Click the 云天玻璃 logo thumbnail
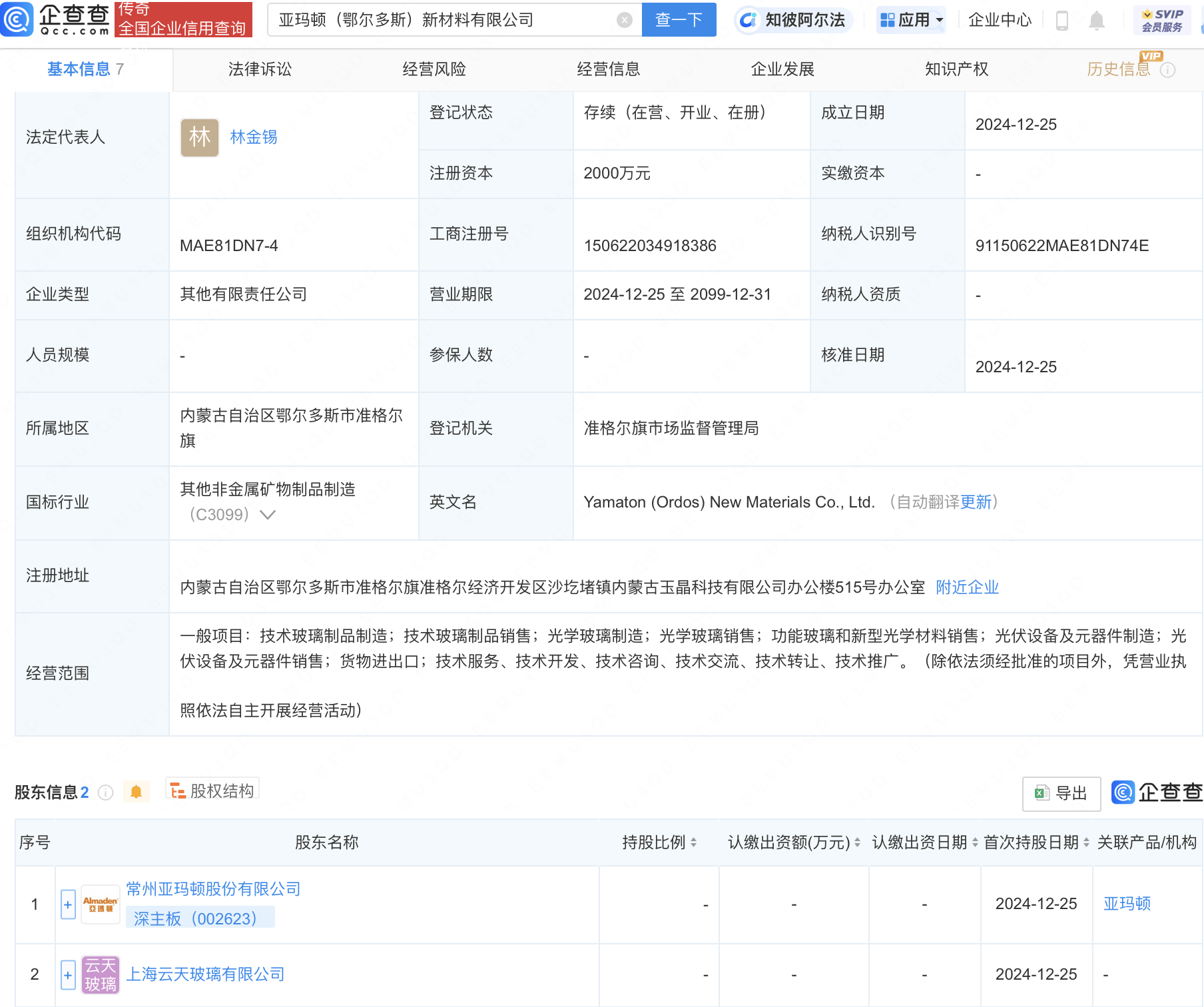Image resolution: width=1204 pixels, height=1007 pixels. click(101, 975)
